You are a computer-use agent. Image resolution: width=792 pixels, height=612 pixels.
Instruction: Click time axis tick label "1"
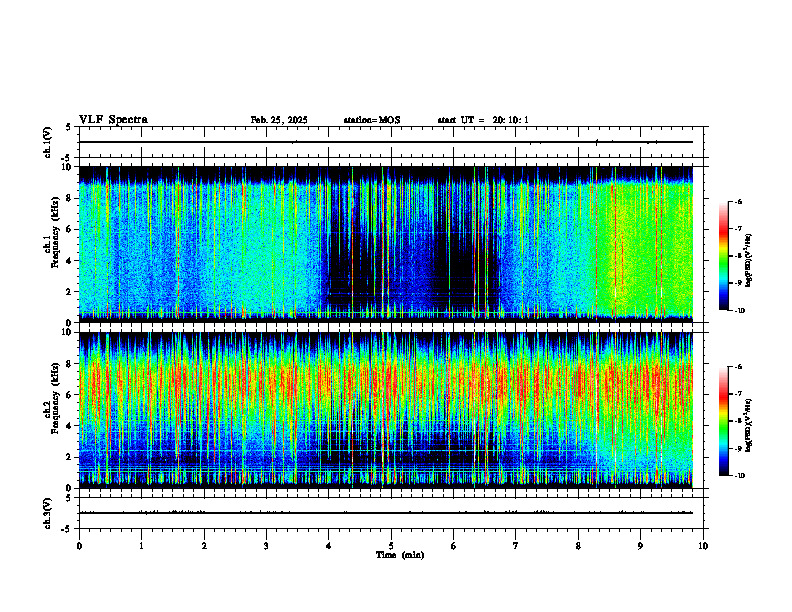(141, 546)
